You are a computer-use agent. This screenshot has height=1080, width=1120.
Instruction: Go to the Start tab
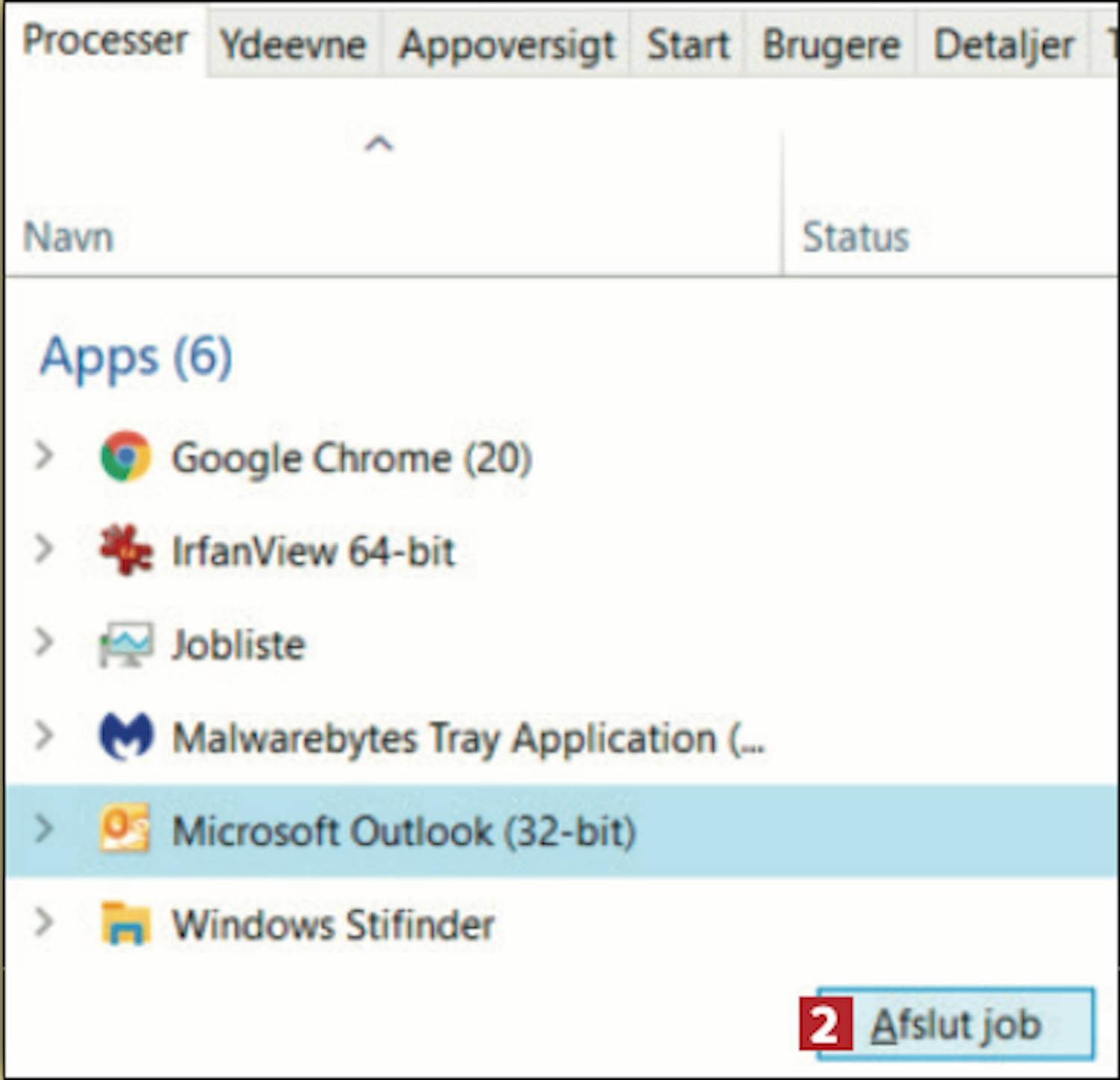click(x=688, y=45)
